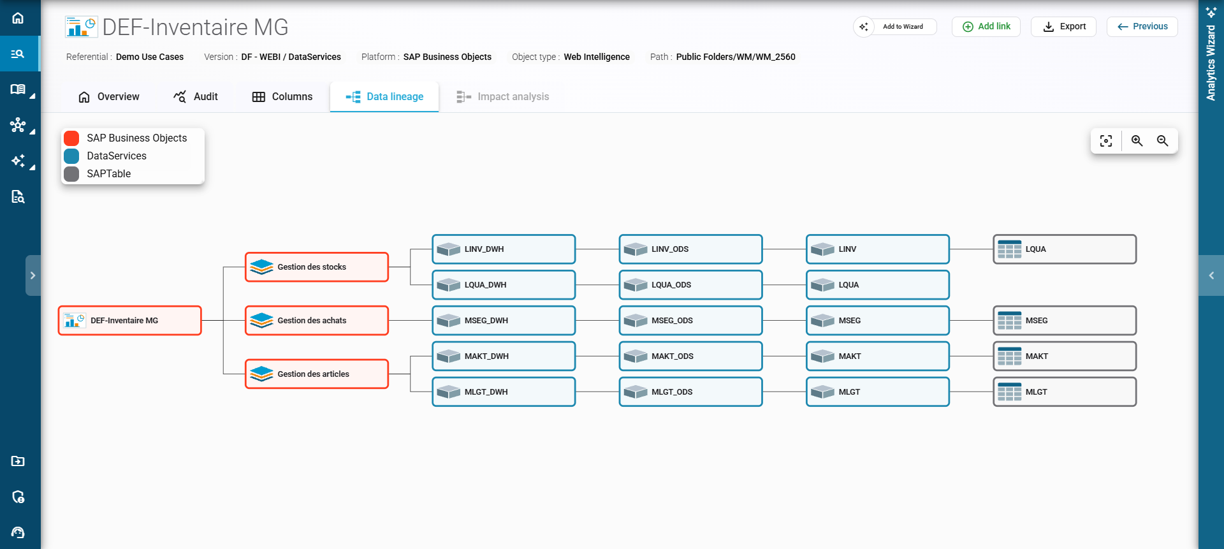
Task: Open the search catalog sidebar icon
Action: [x=18, y=54]
